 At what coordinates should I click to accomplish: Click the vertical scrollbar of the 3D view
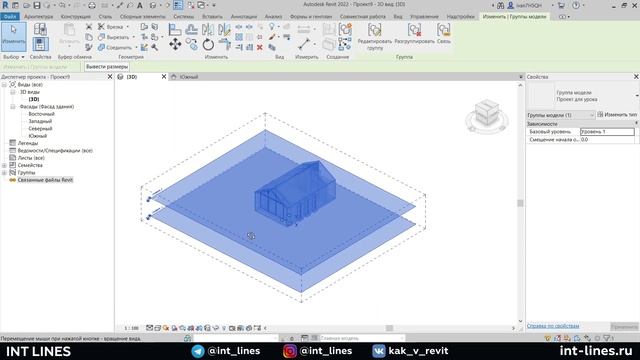coord(520,203)
